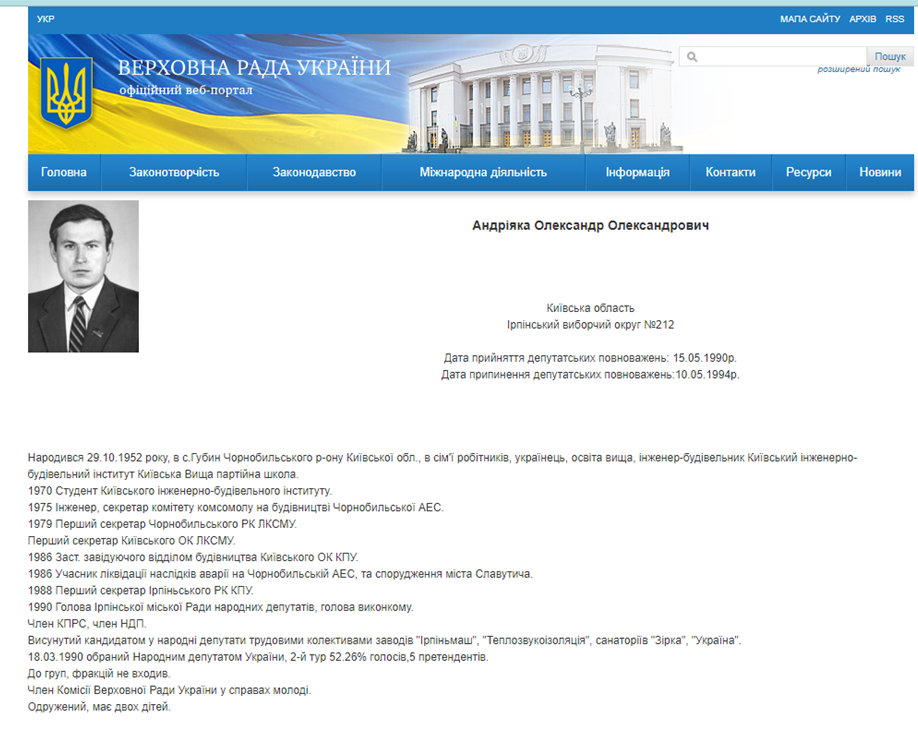Image resolution: width=918 pixels, height=735 pixels.
Task: Click the 1988 Перший секретар Ірпіньського line
Action: coord(141,590)
